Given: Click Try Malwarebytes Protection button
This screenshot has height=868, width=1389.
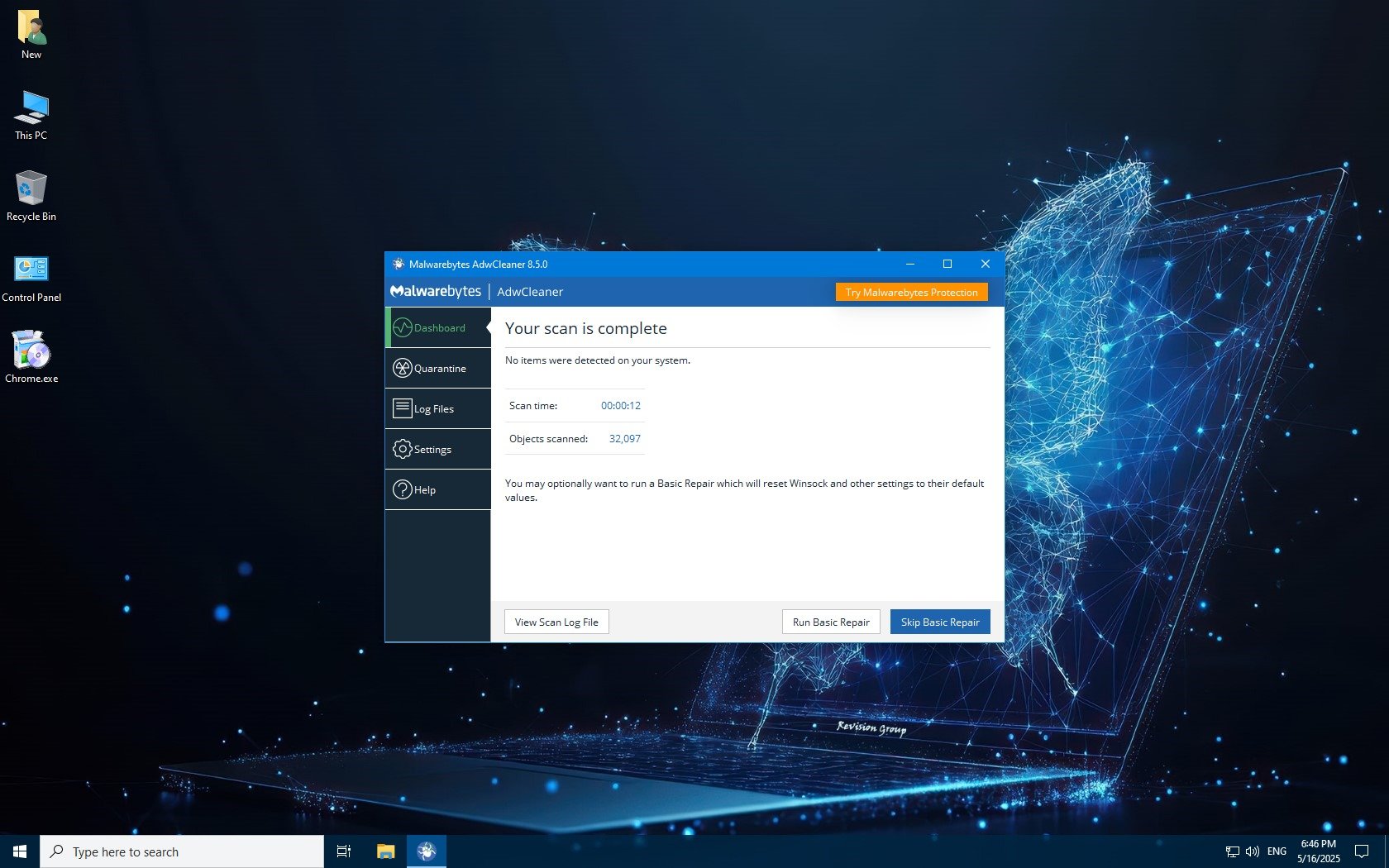Looking at the screenshot, I should [911, 292].
